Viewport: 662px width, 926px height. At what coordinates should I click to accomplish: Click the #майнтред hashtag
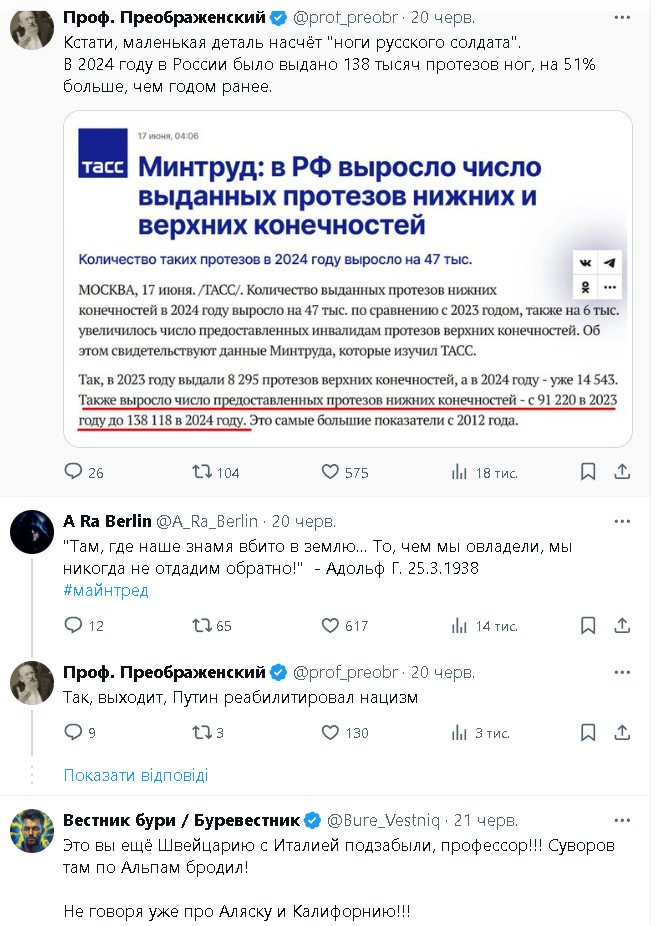[x=105, y=590]
